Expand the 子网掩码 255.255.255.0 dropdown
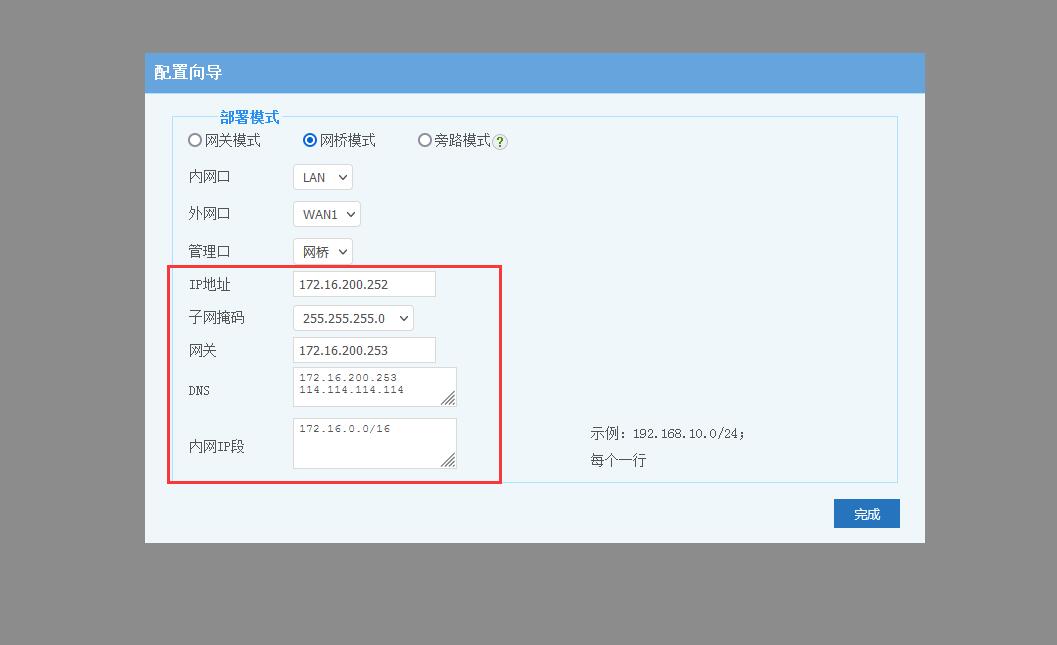1057x645 pixels. click(353, 318)
